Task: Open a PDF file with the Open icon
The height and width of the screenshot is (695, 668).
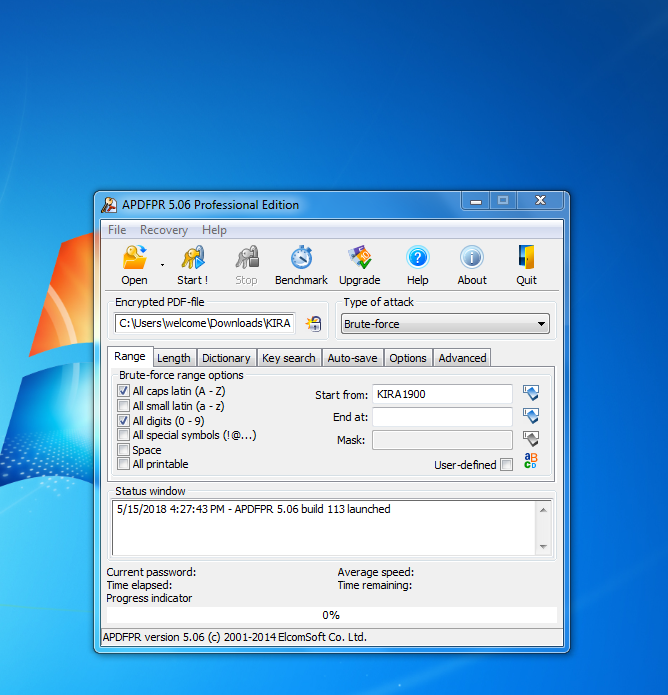Action: pyautogui.click(x=134, y=265)
